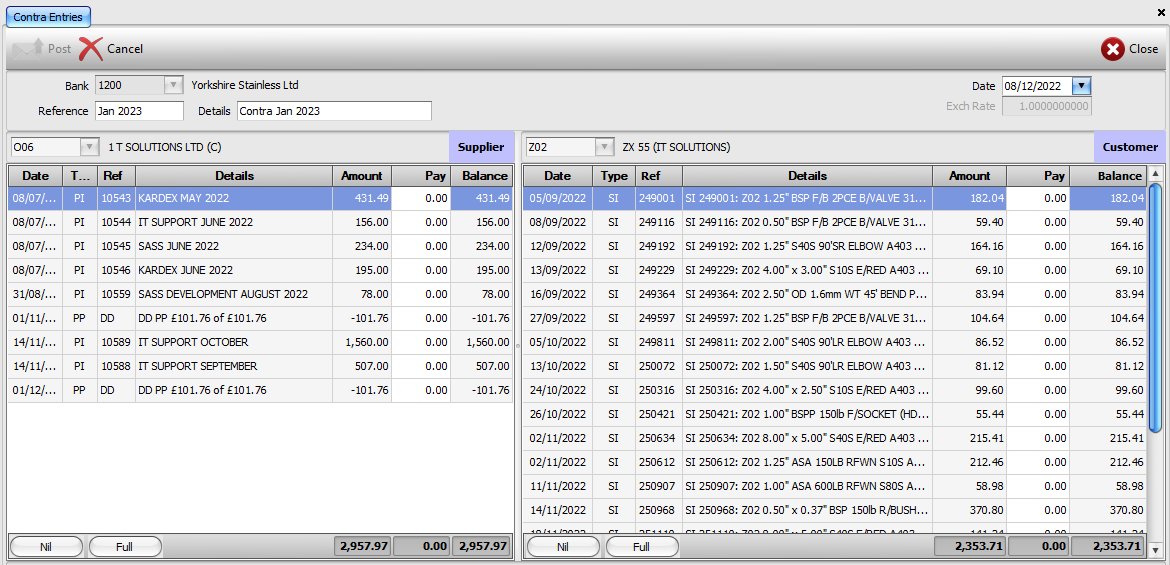Open the customer Z02 account dropdown
This screenshot has height=565, width=1170.
pyautogui.click(x=604, y=147)
